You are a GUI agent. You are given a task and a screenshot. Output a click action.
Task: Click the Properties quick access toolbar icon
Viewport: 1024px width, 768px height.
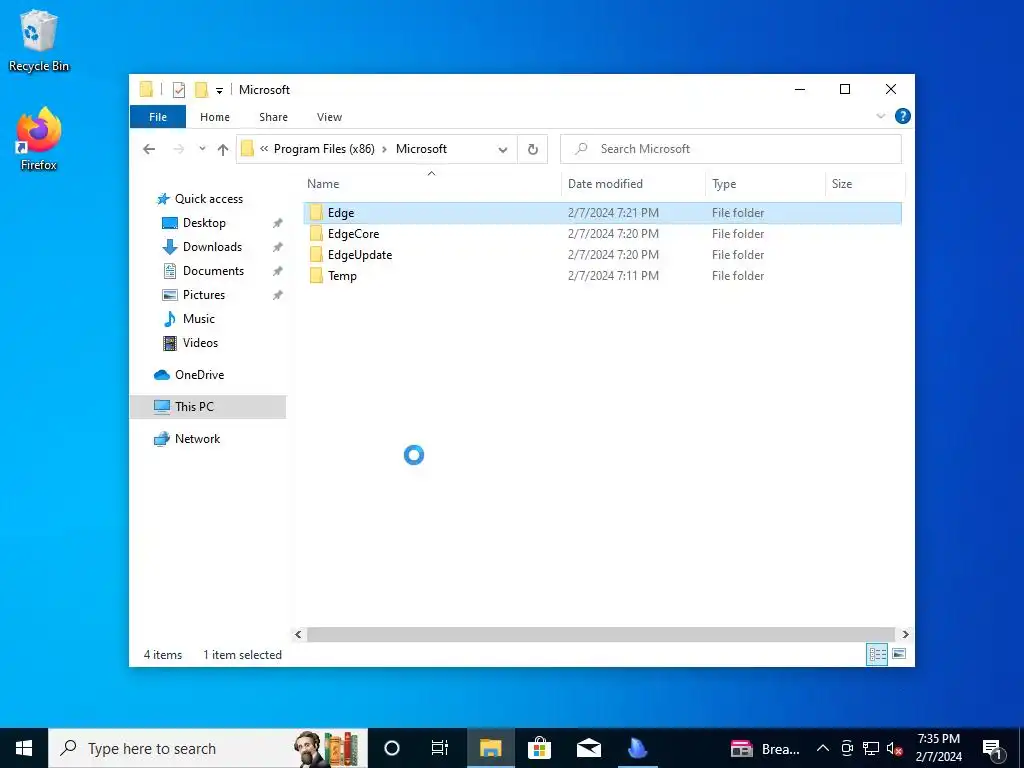179,90
